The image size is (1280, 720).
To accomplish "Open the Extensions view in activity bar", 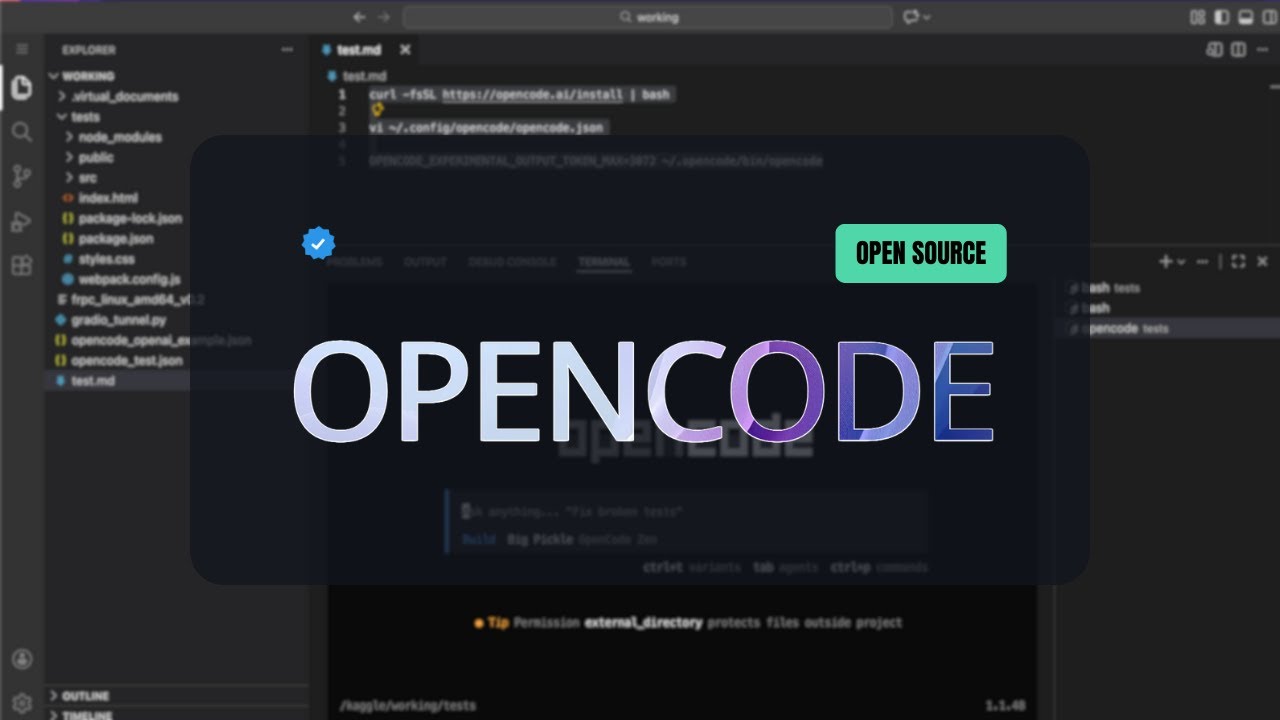I will click(x=21, y=266).
